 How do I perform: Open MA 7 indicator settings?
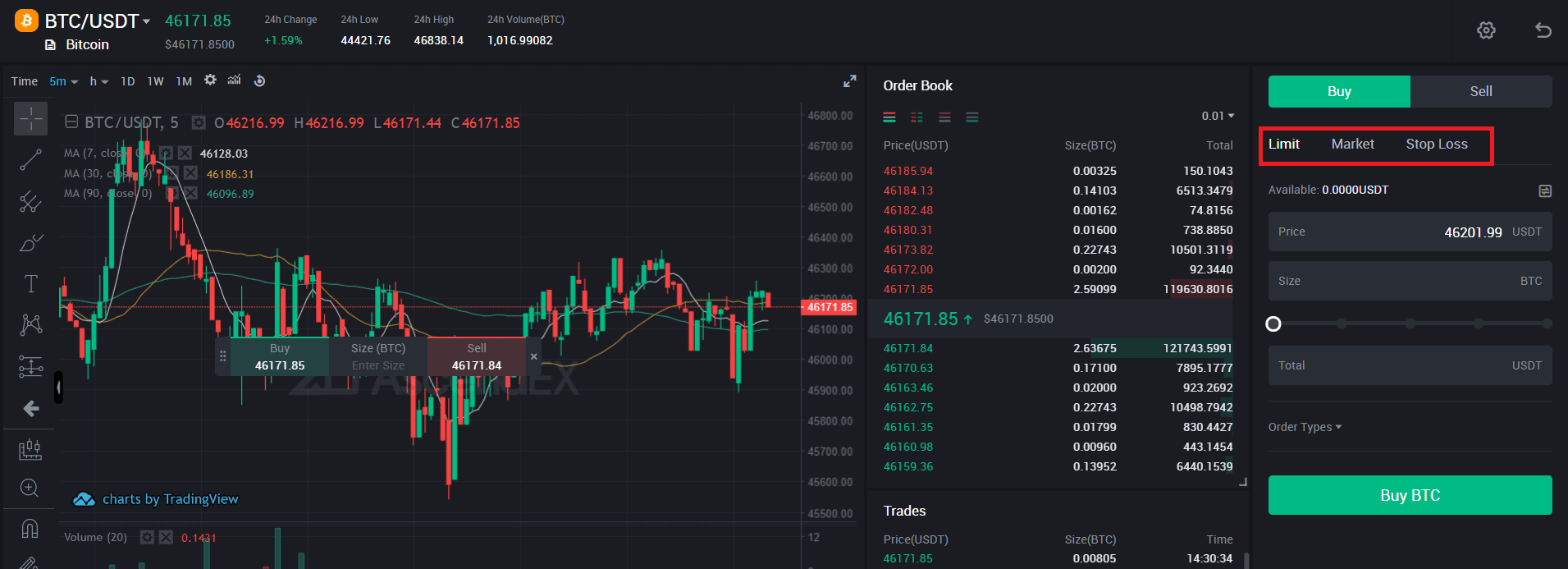pyautogui.click(x=166, y=153)
